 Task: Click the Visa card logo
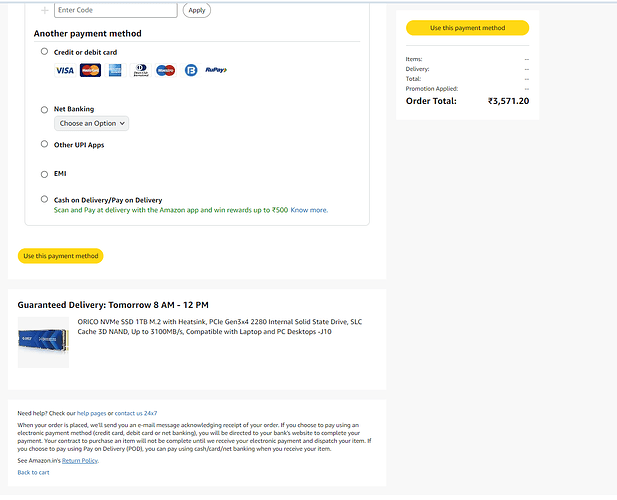tap(65, 70)
